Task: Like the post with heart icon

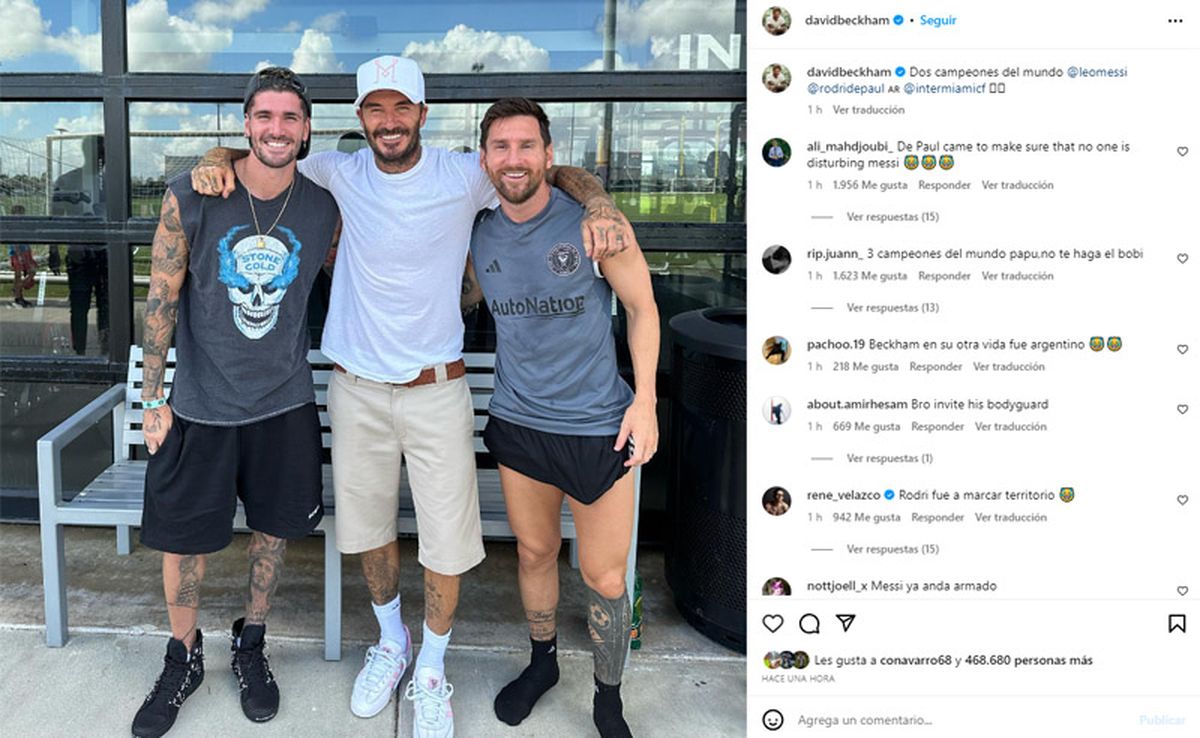Action: tap(773, 623)
